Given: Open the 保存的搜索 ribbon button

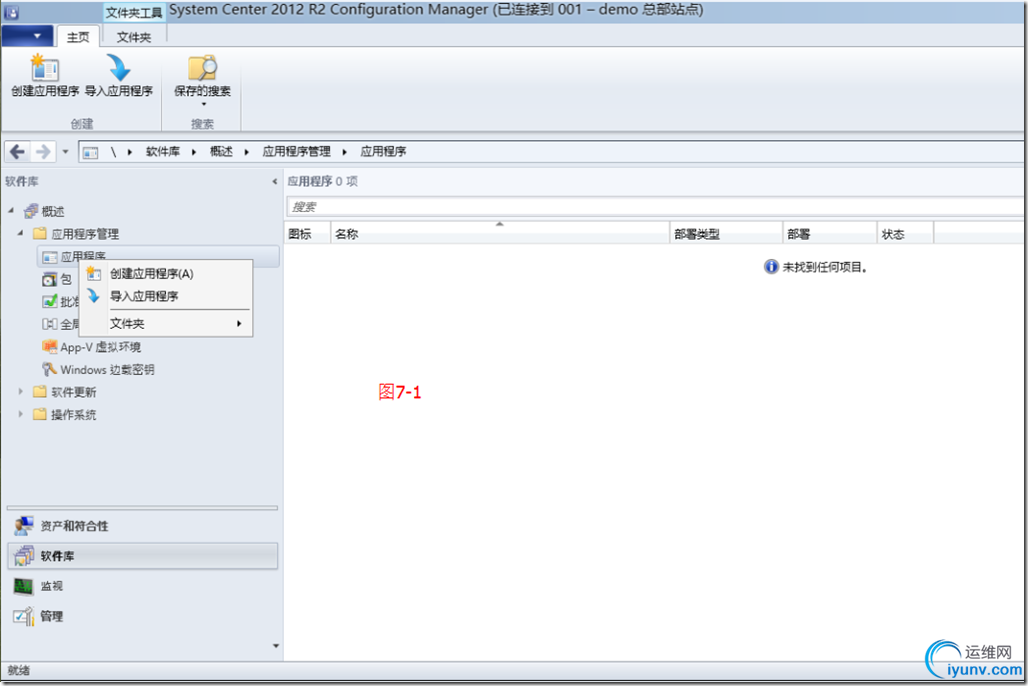Looking at the screenshot, I should click(202, 80).
